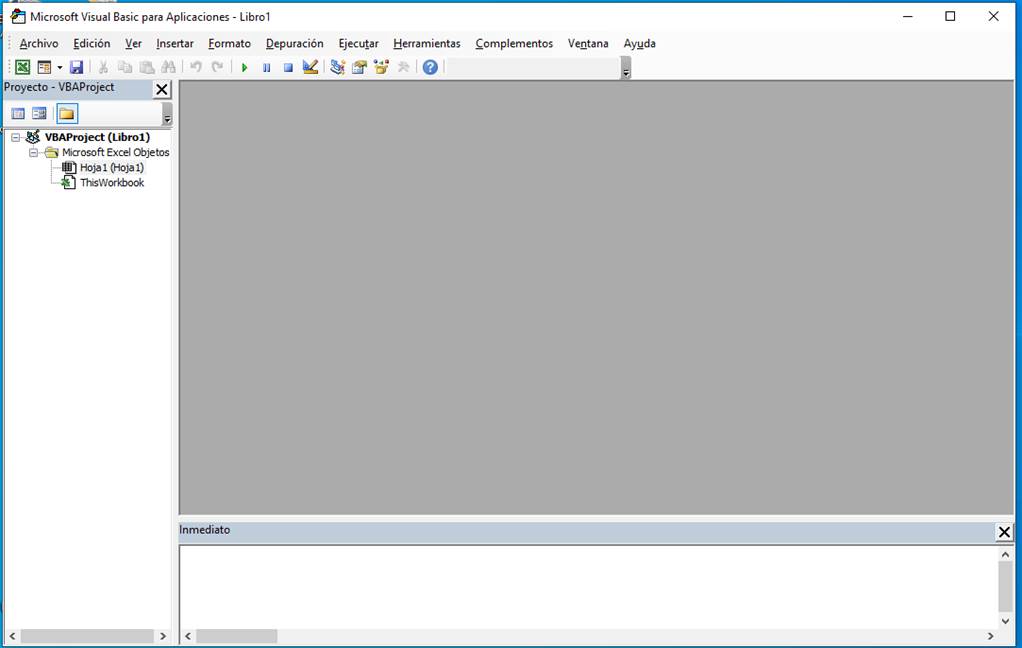The image size is (1022, 648).
Task: Click Inmediato scrollbar down arrow
Action: pyautogui.click(x=1005, y=621)
